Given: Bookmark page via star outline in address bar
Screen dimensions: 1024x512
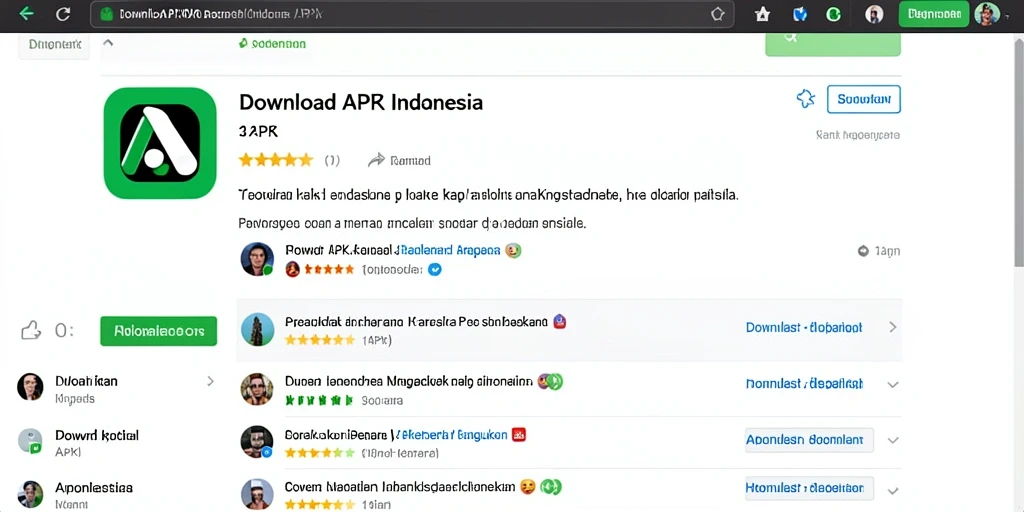Looking at the screenshot, I should click(x=717, y=14).
